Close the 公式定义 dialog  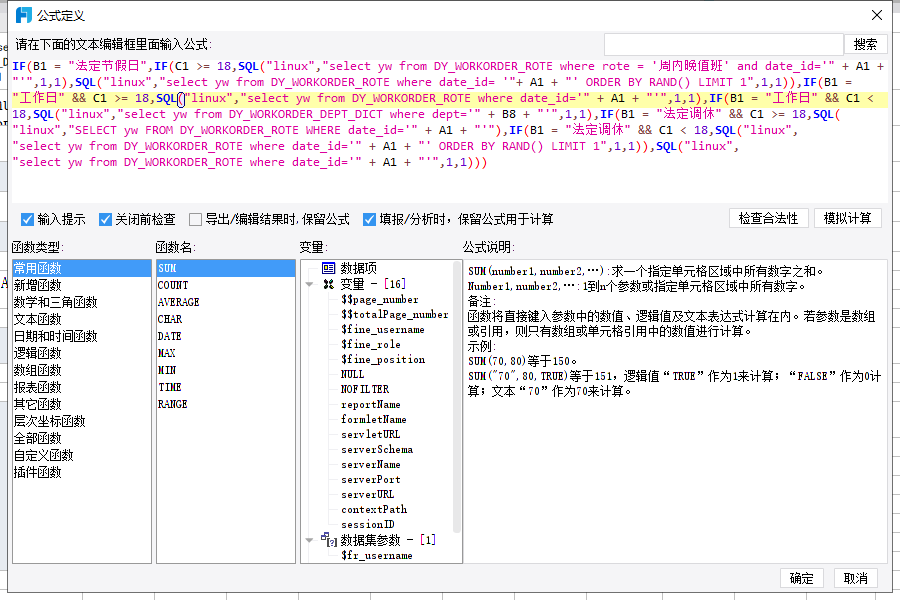[876, 15]
